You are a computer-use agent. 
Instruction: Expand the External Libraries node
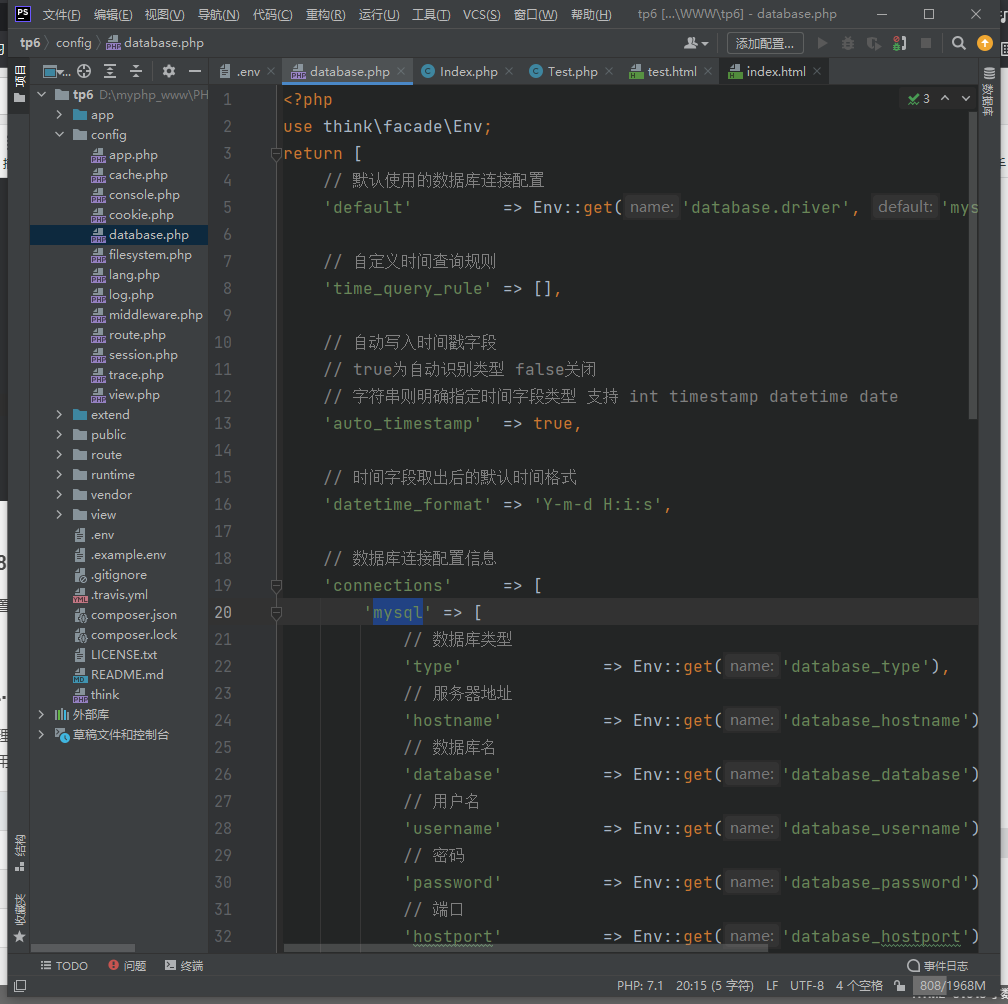click(42, 714)
